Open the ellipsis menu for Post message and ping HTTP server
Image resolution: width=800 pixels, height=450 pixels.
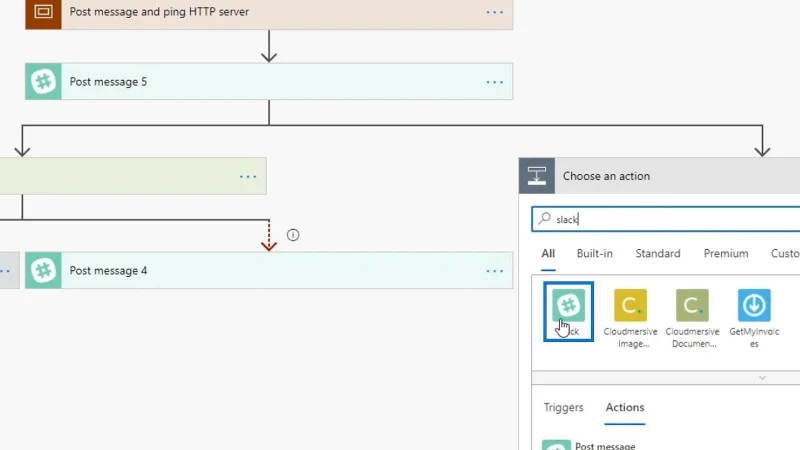point(494,12)
